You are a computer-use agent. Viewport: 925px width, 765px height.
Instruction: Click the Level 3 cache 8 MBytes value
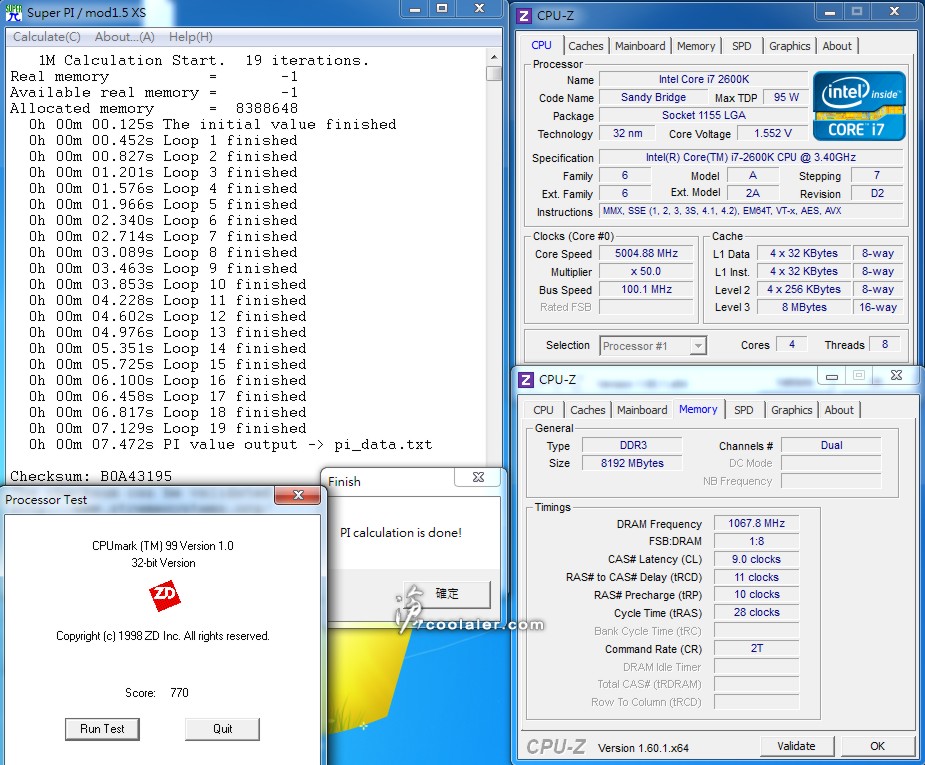point(804,307)
